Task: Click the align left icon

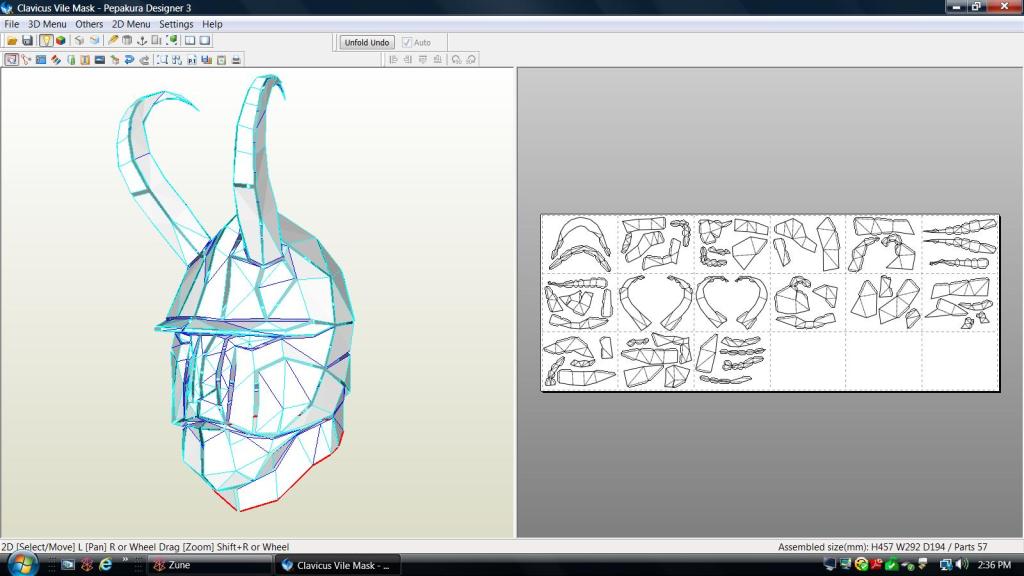Action: tap(393, 59)
